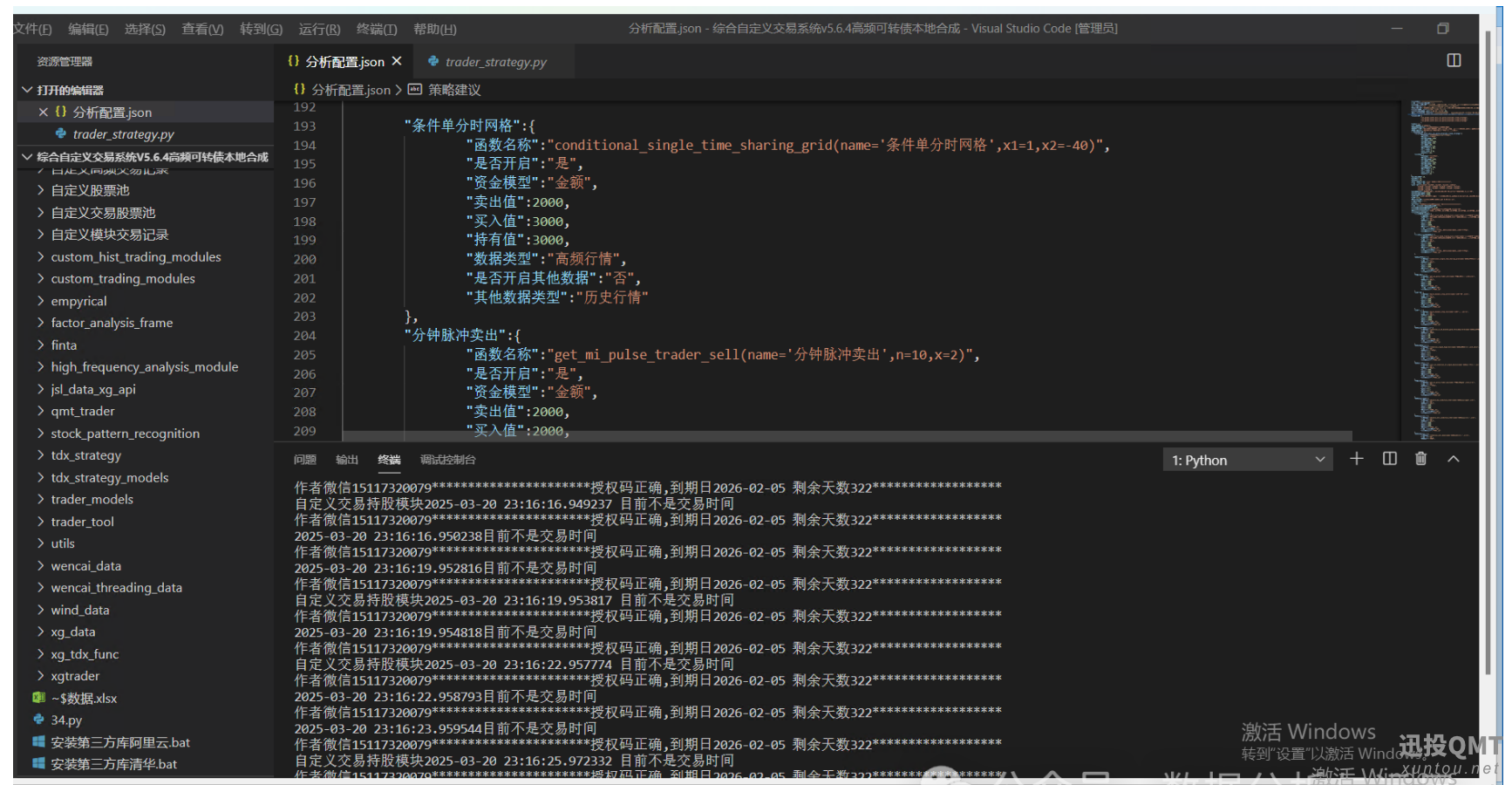Screen dimensions: 1512x785
Task: Open the stock_pattern_recognition folder
Action: pos(126,433)
